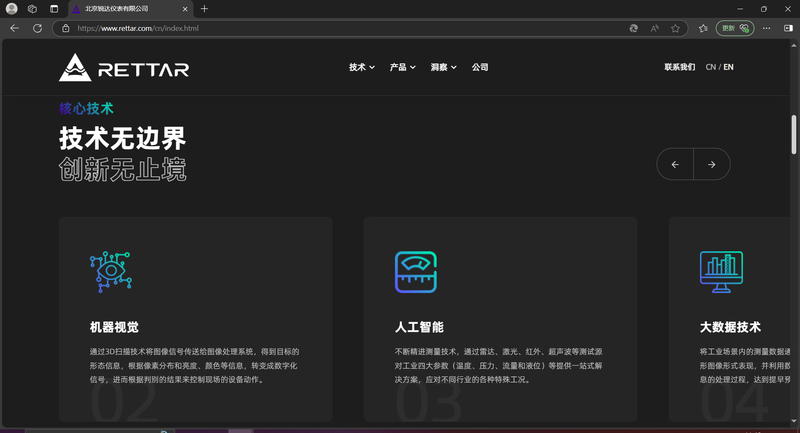Refresh the current page
The image size is (800, 433).
pyautogui.click(x=37, y=28)
